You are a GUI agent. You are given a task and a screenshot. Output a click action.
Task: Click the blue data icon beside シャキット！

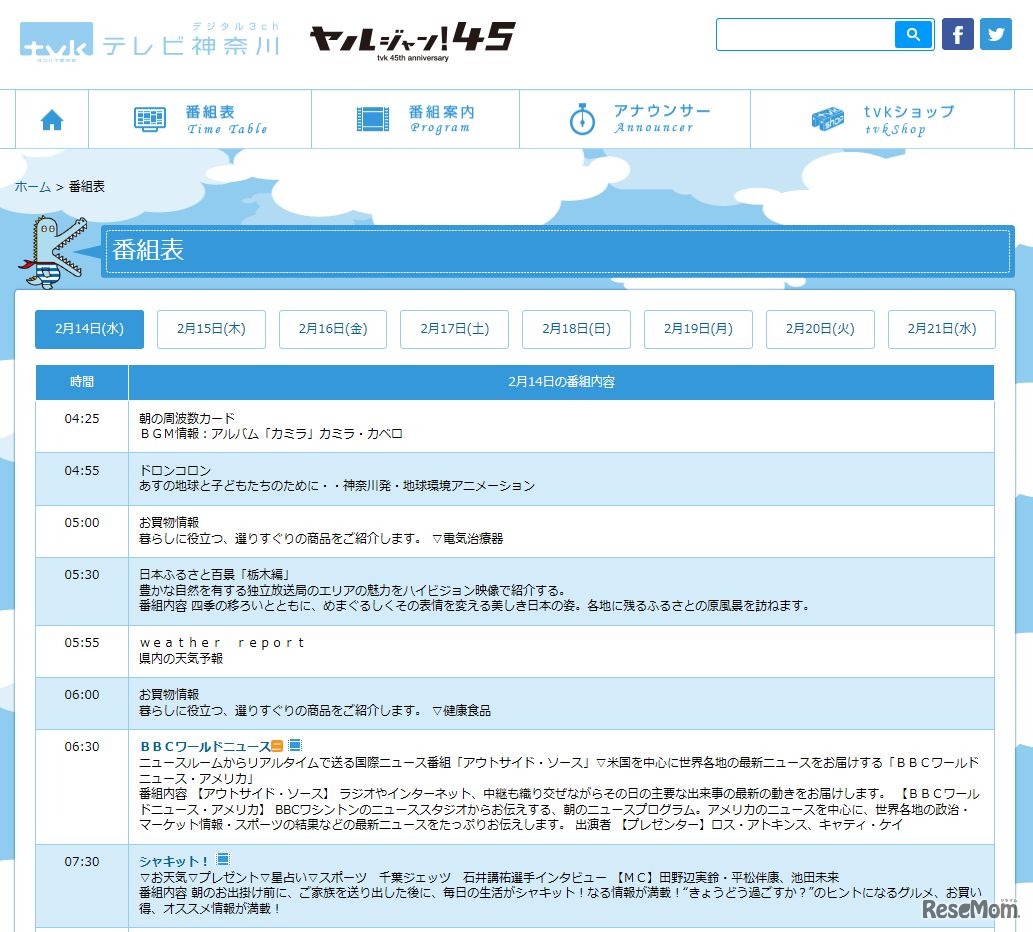(222, 856)
